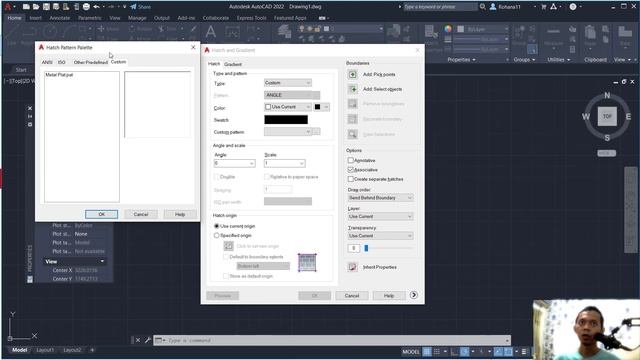Click the Save icon in Quick Access toolbar

pyautogui.click(x=46, y=7)
